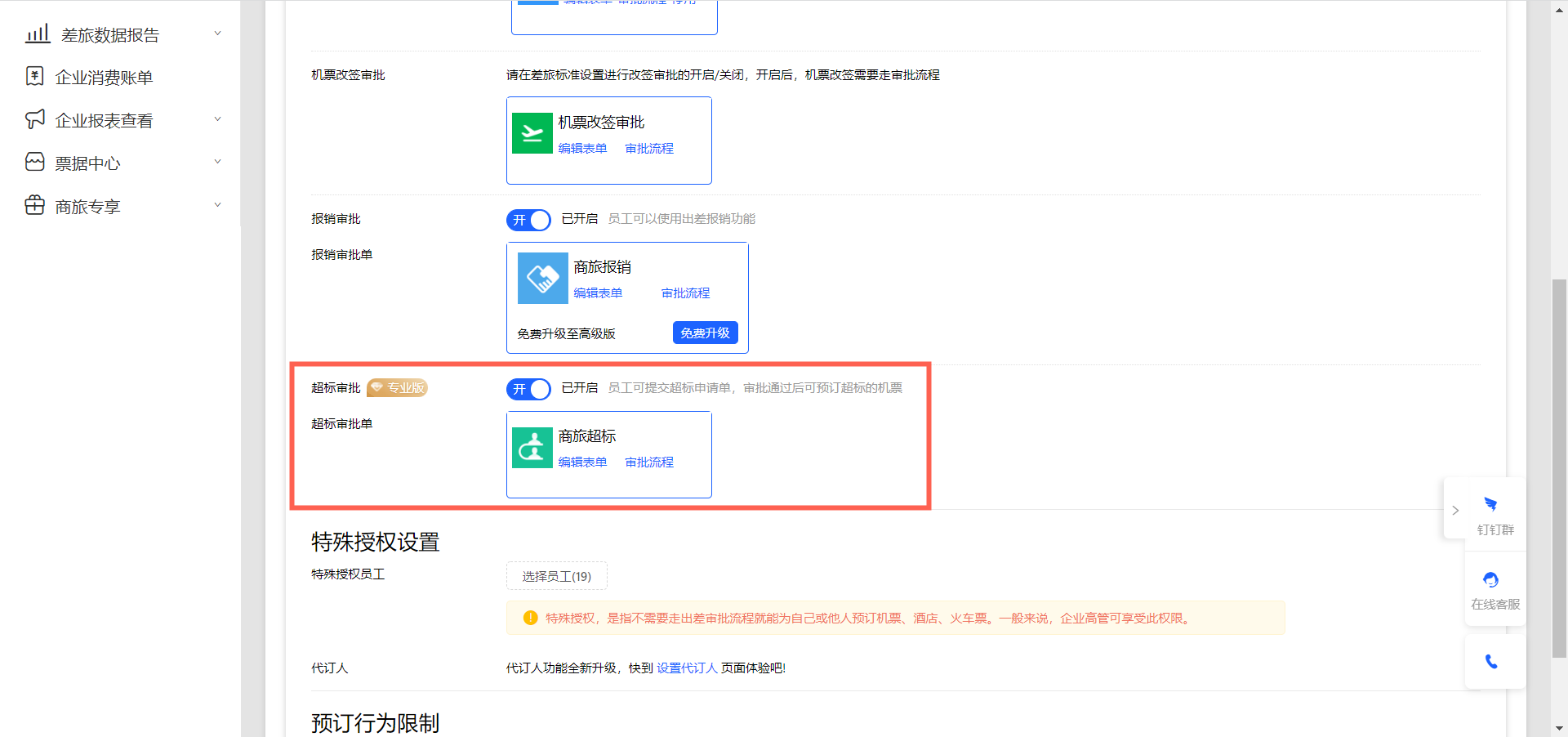The width and height of the screenshot is (1568, 737).
Task: Click the 商旅超标 card title
Action: pyautogui.click(x=587, y=436)
